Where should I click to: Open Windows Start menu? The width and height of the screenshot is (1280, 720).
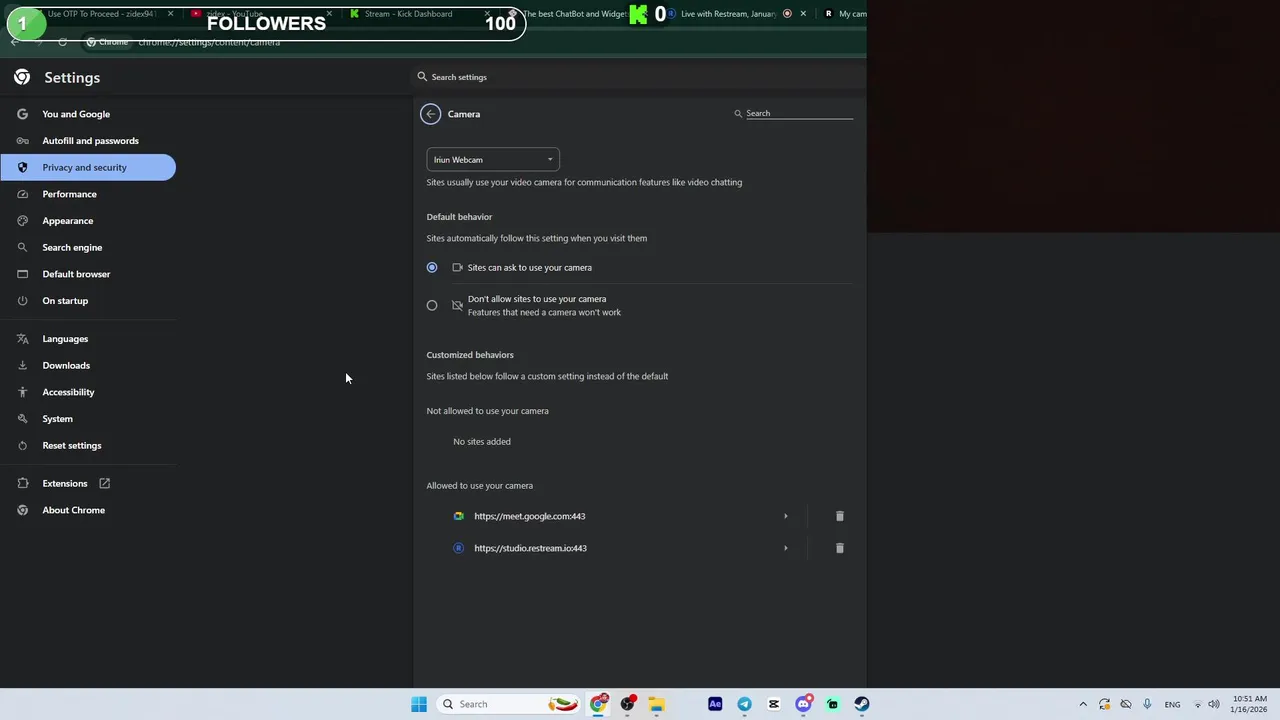click(x=419, y=704)
